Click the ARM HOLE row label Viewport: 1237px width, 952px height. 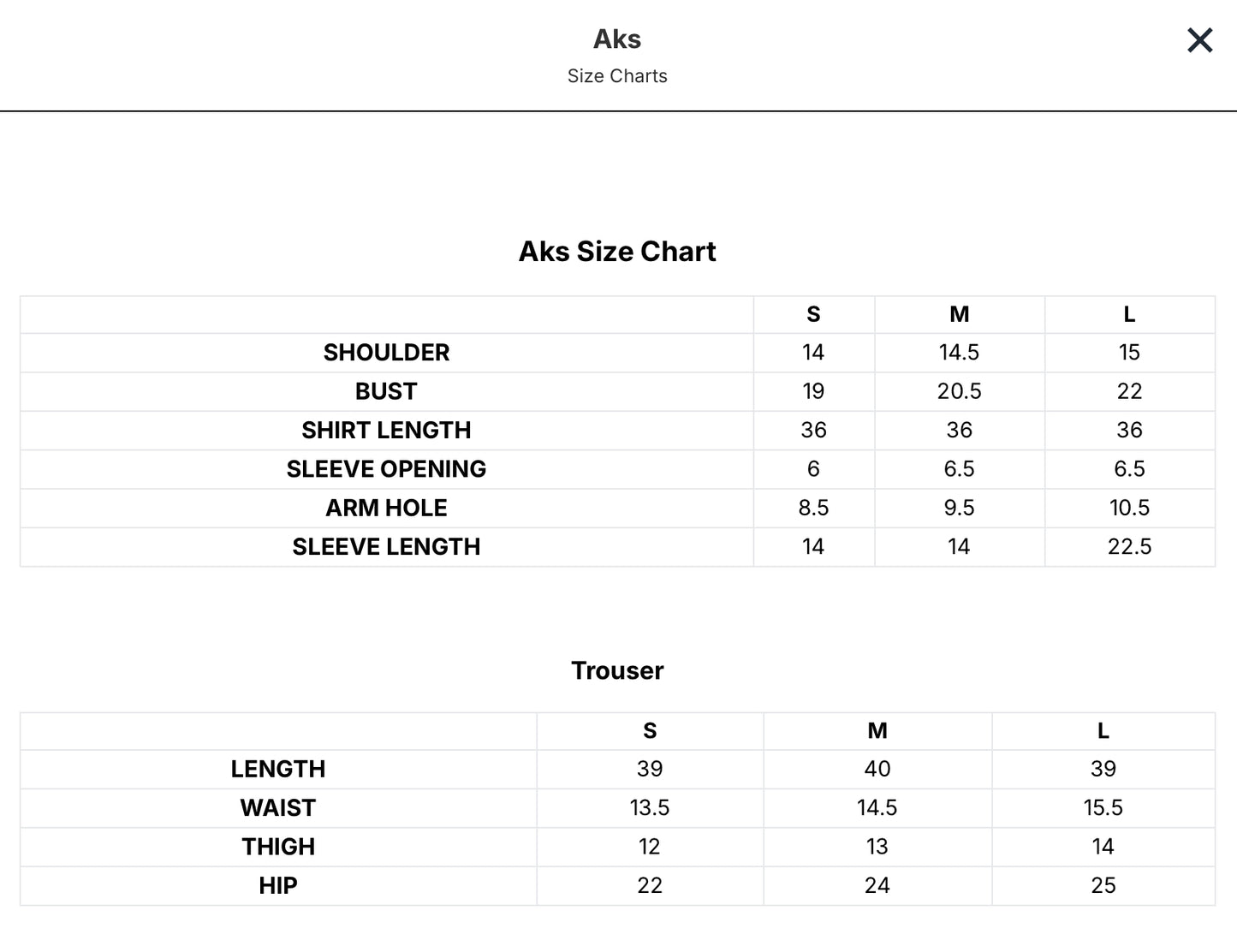386,508
